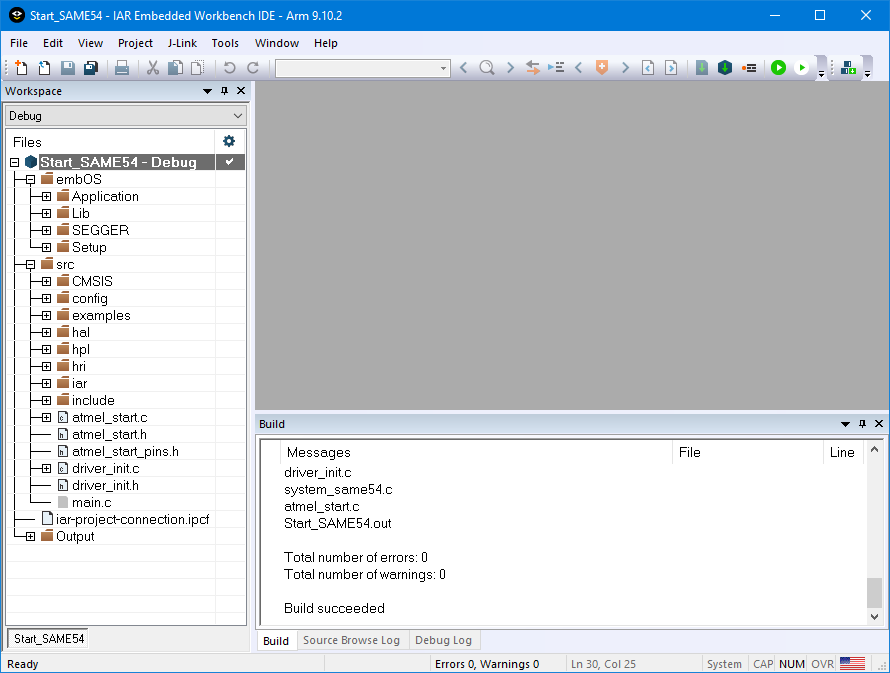Expand the CMSIS folder

(46, 281)
